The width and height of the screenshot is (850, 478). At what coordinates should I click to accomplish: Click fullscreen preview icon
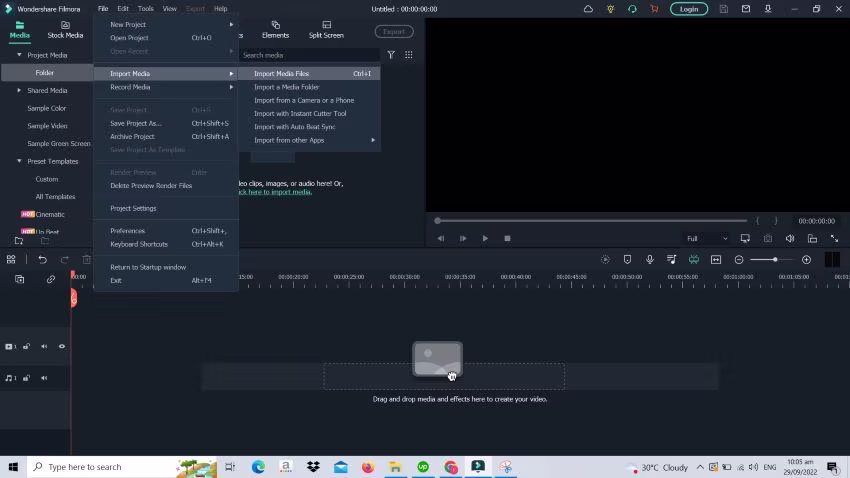834,238
